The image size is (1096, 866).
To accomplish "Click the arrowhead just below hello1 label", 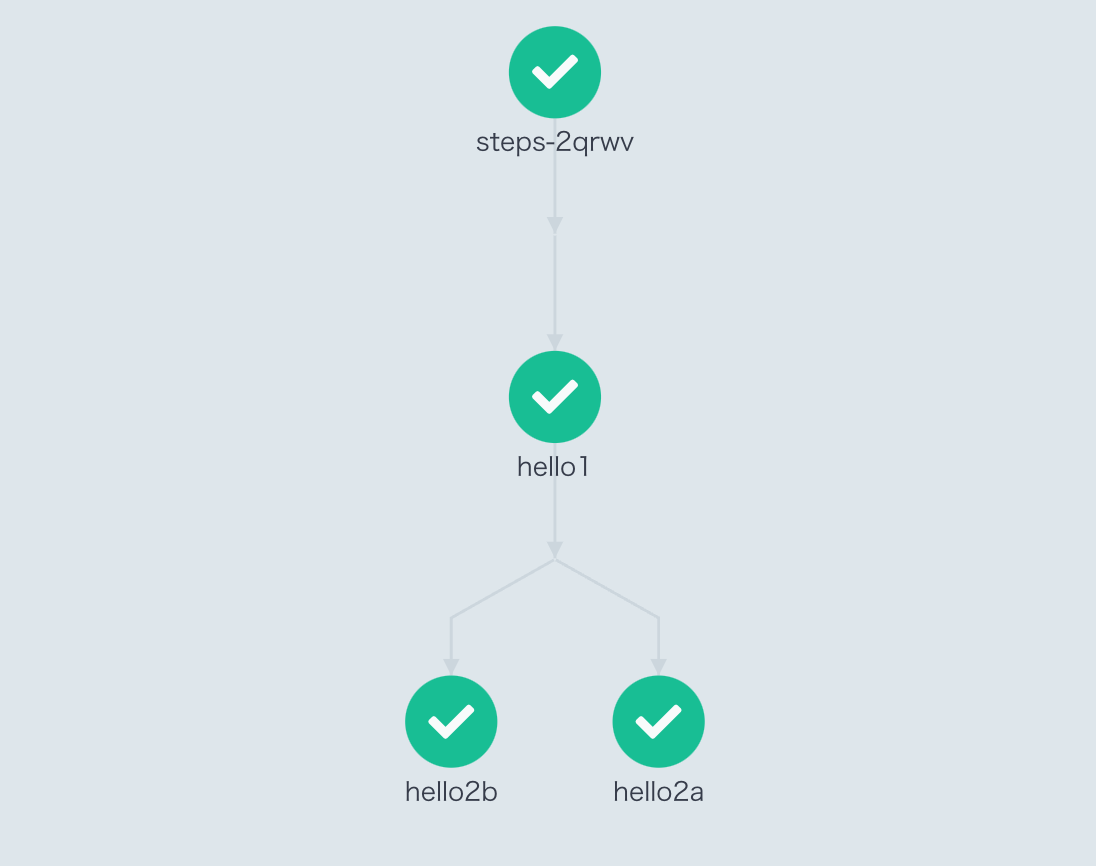I will pos(555,550).
